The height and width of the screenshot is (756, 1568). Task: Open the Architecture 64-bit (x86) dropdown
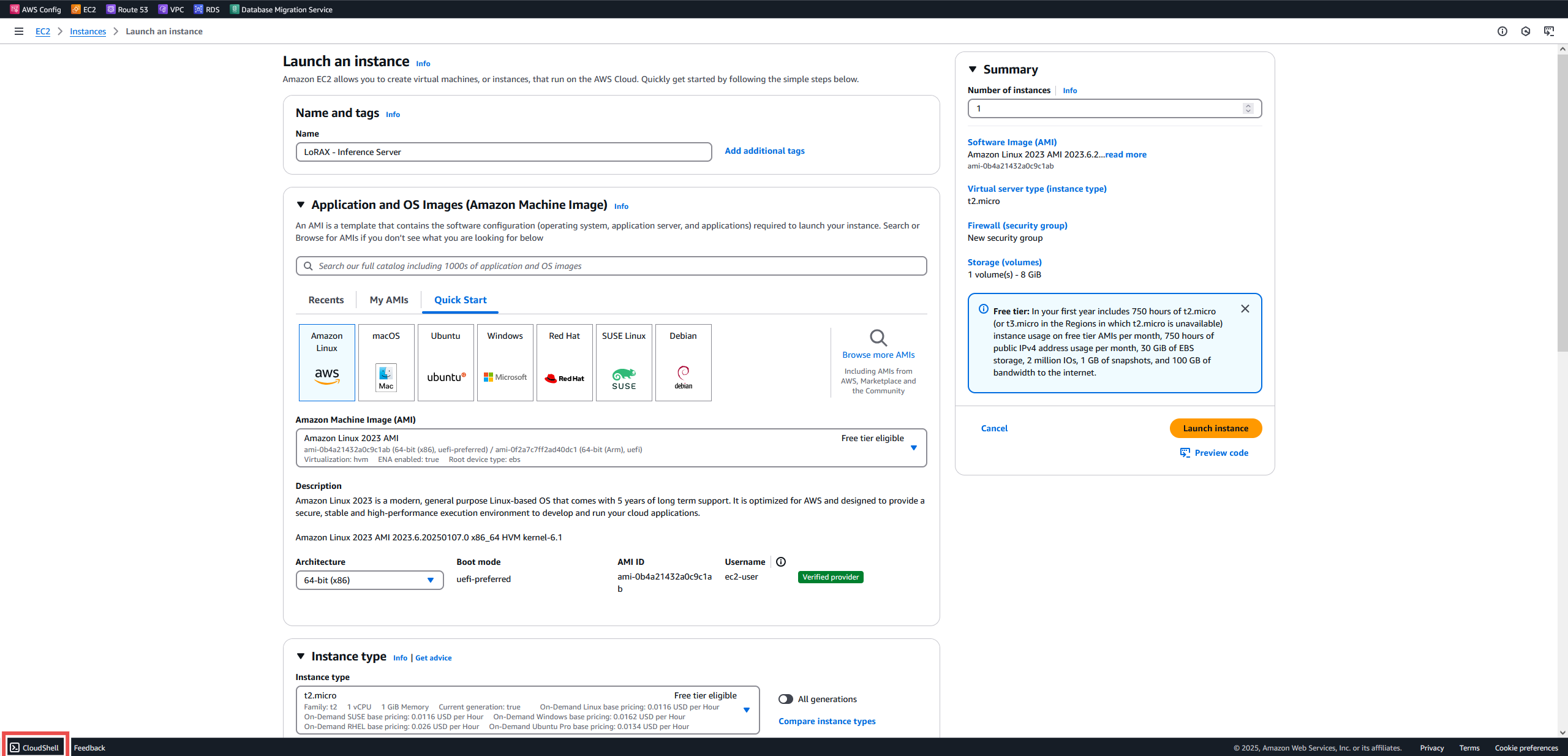369,580
